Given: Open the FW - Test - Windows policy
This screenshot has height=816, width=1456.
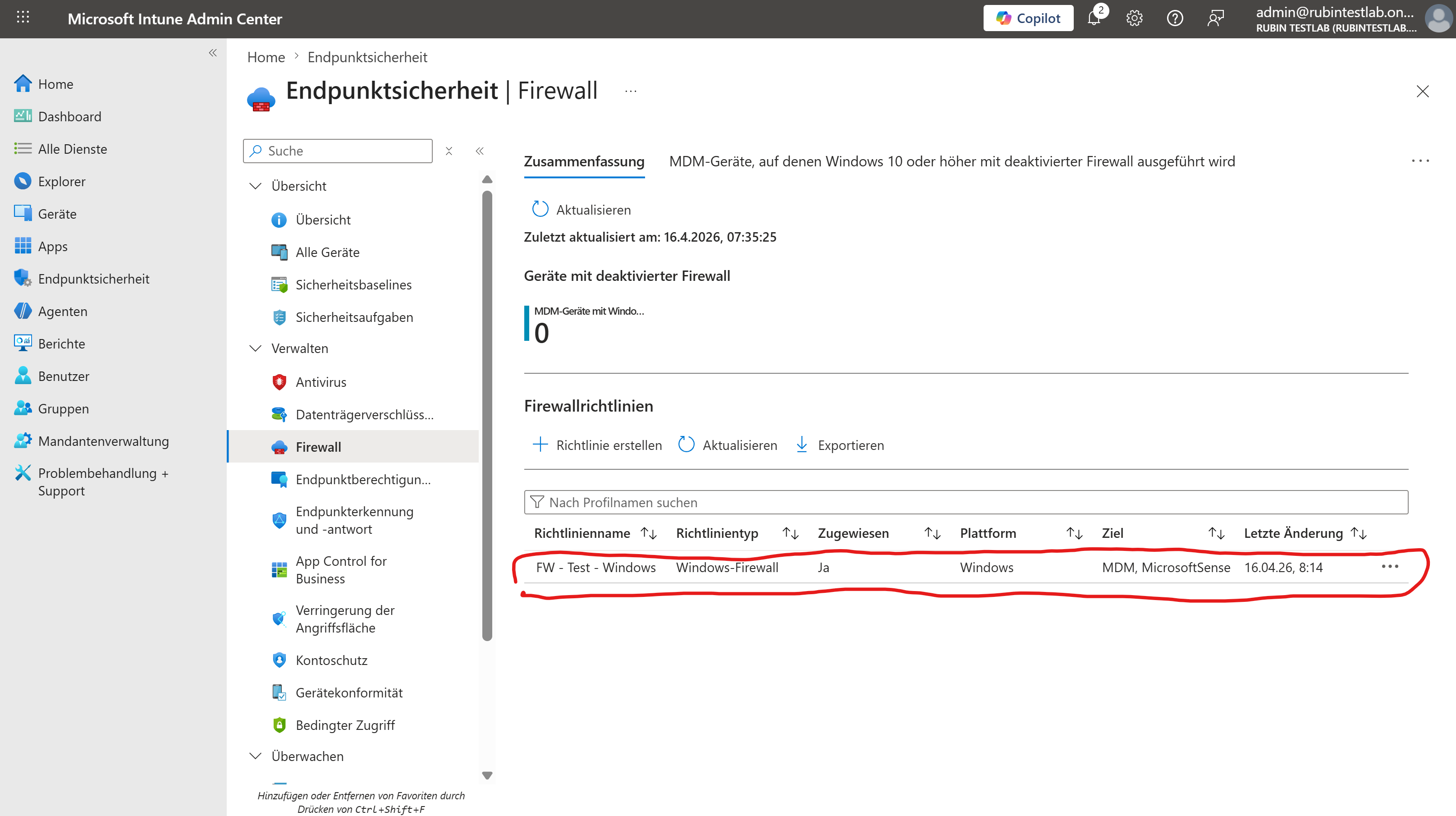Looking at the screenshot, I should (596, 567).
